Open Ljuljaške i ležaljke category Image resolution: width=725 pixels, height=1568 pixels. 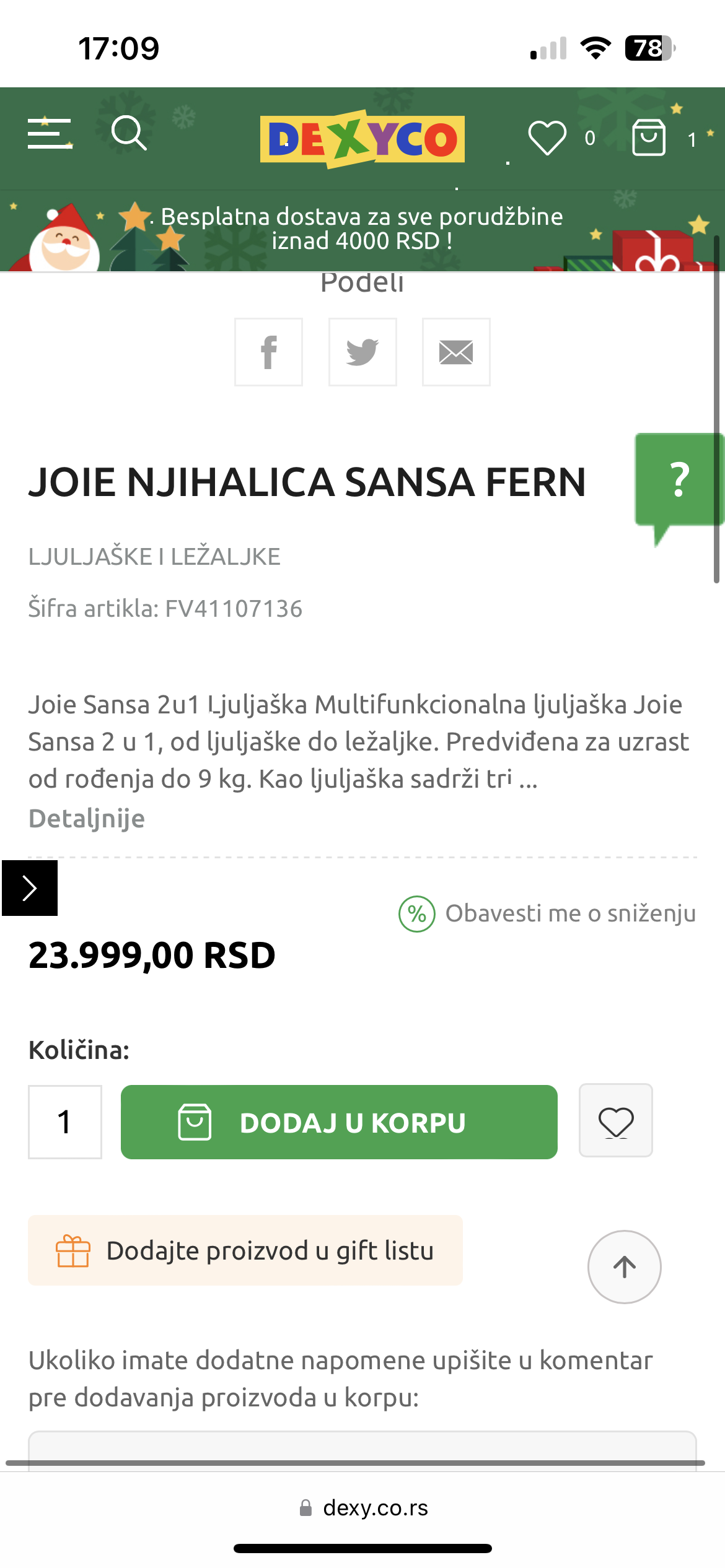tap(154, 557)
